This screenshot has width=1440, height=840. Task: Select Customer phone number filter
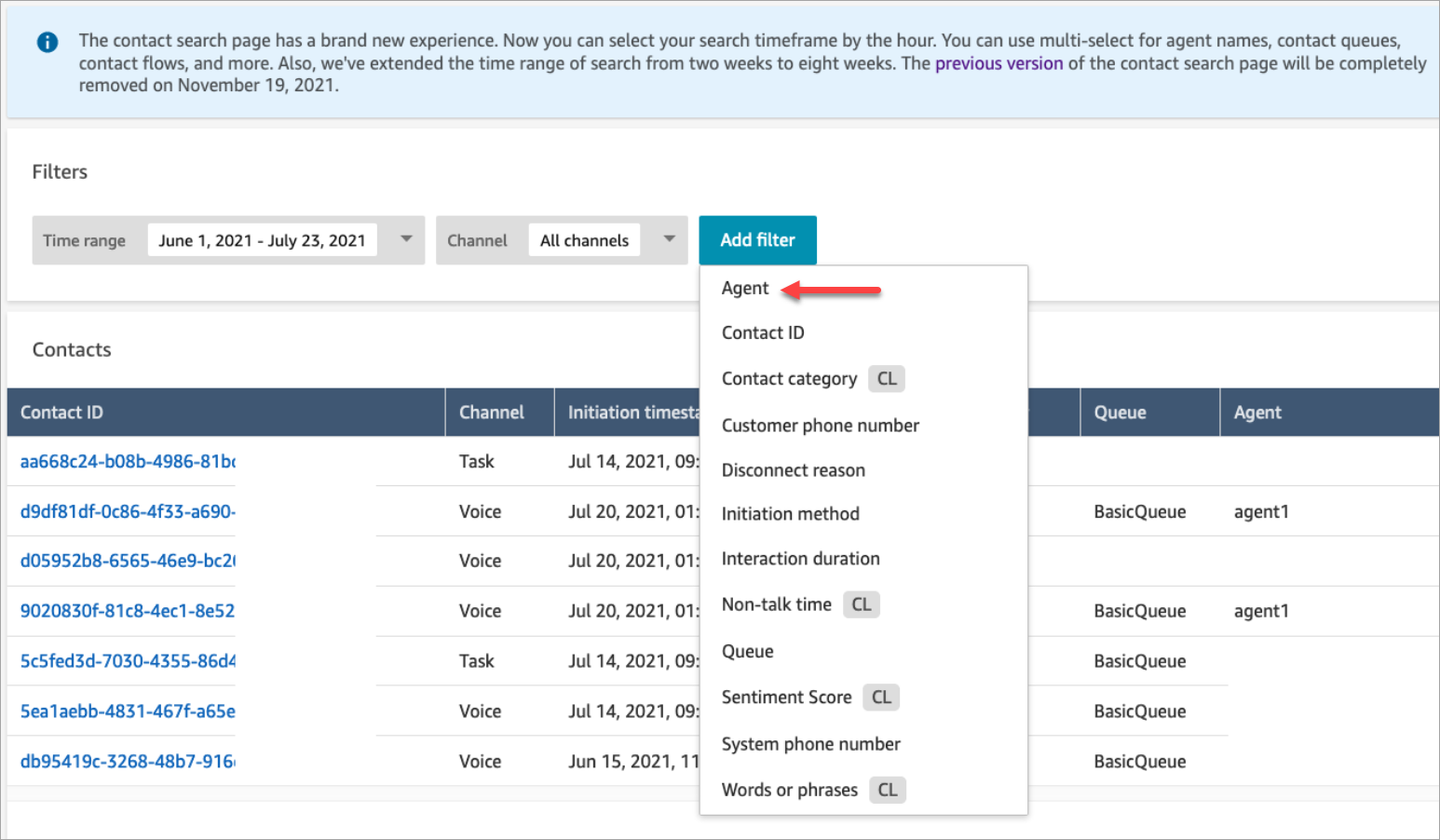pyautogui.click(x=820, y=425)
